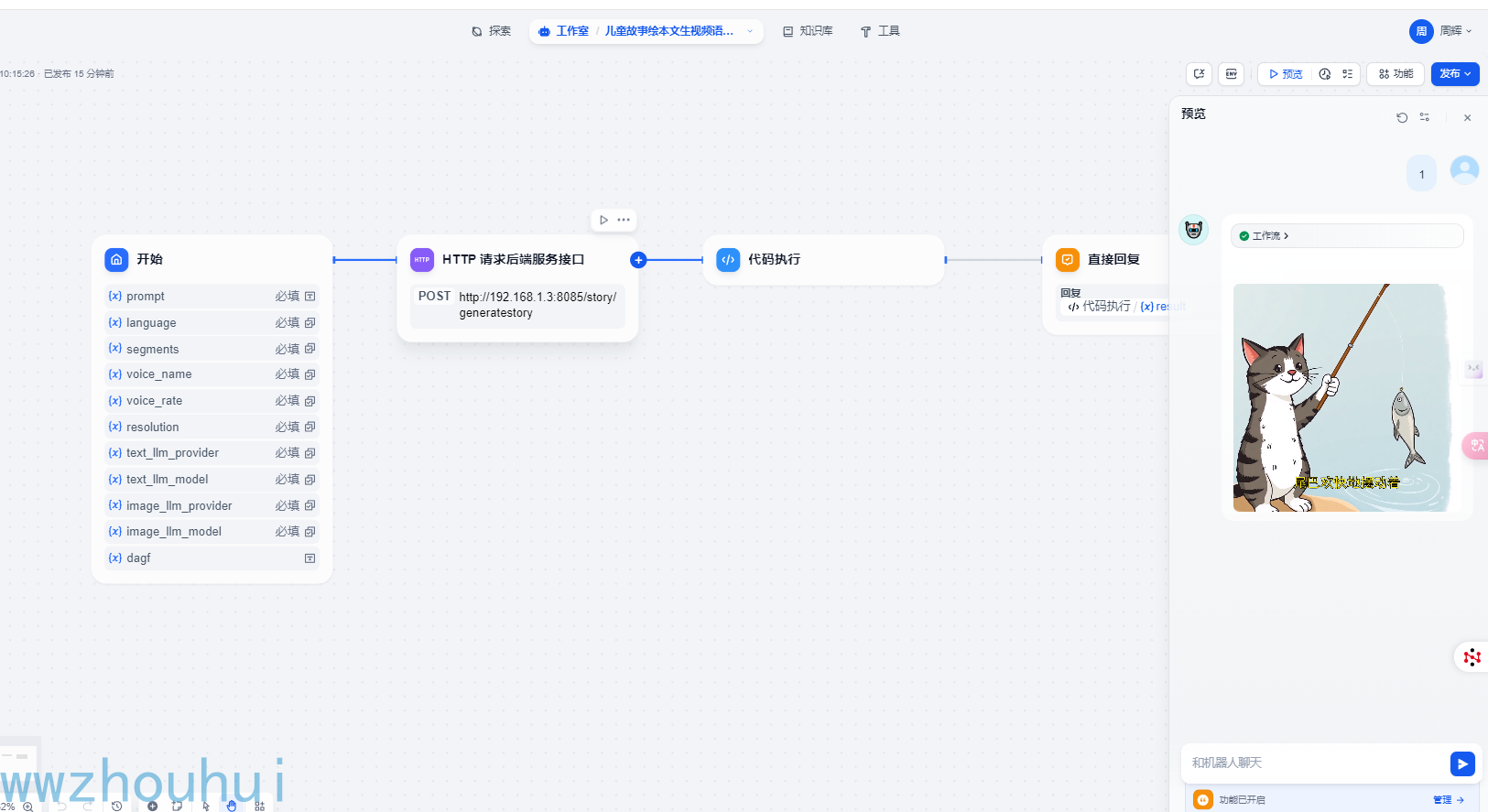Open the 探索 explore tab
1488x812 pixels.
point(492,31)
